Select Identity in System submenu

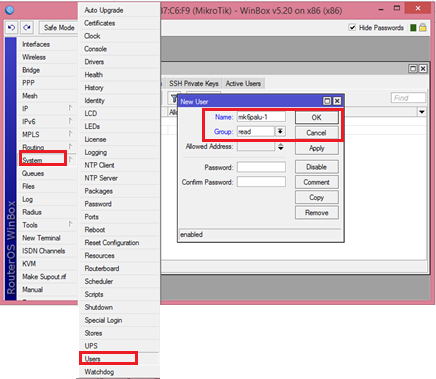tap(118, 100)
